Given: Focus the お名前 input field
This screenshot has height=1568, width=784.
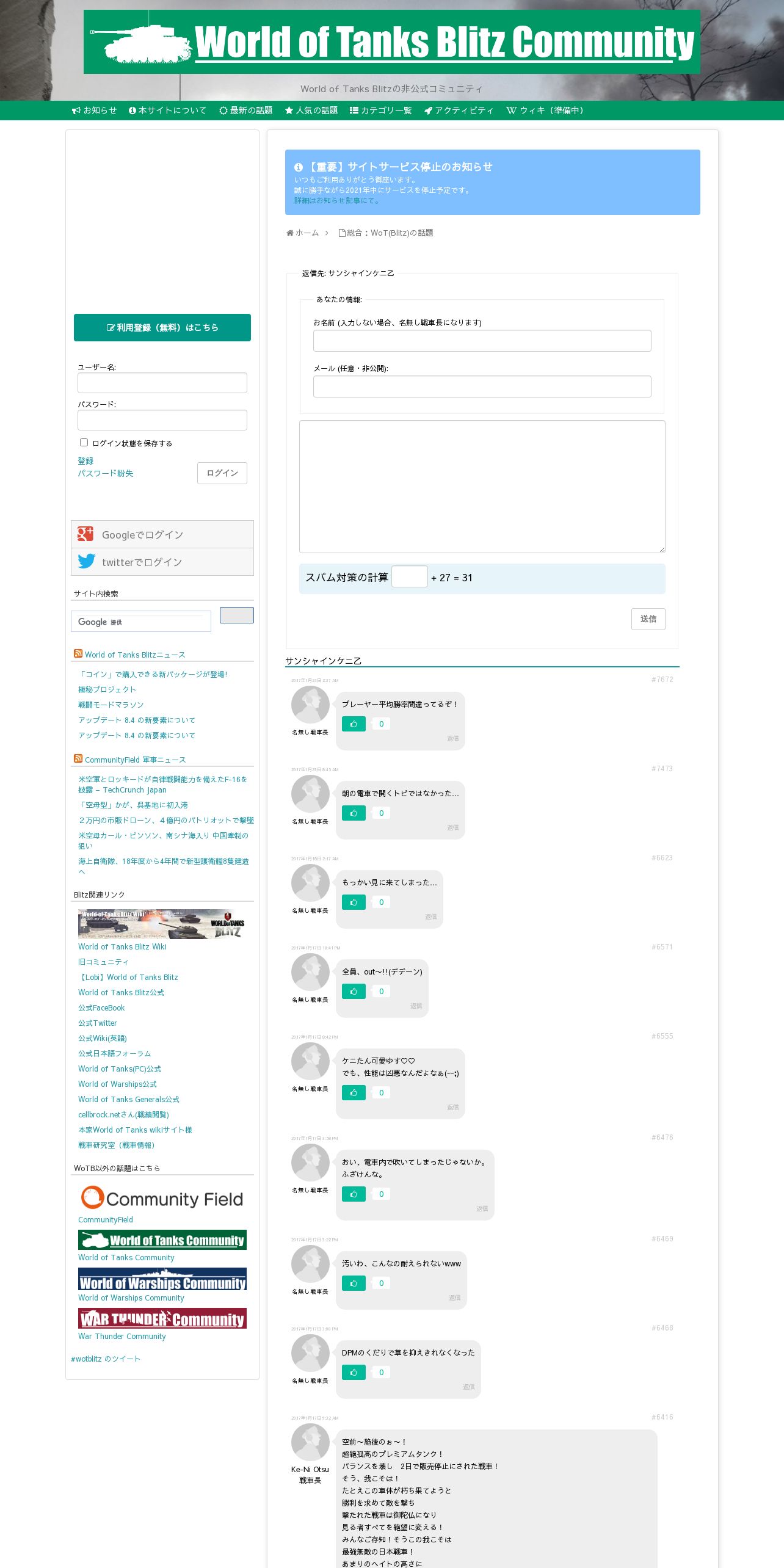Looking at the screenshot, I should coord(482,341).
